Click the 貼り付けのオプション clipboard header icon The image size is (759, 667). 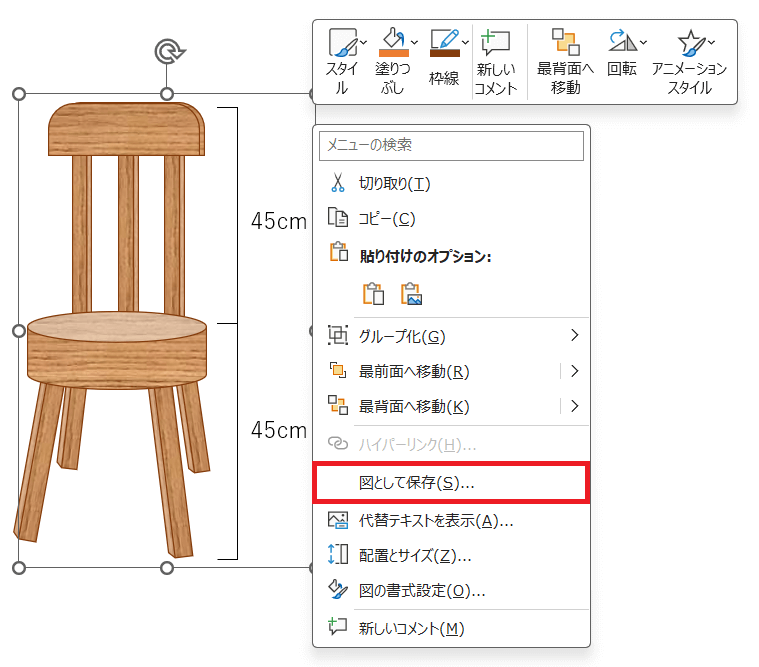pos(339,252)
